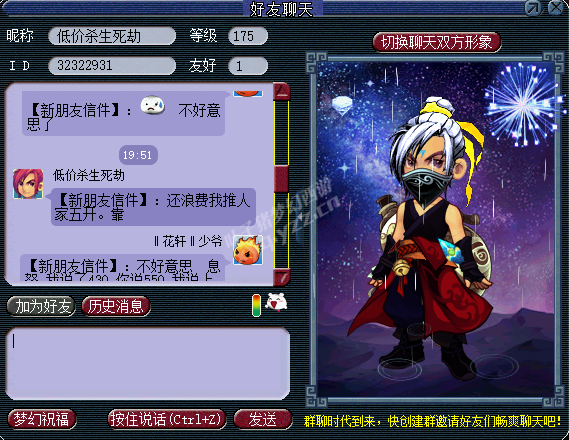This screenshot has height=440, width=569.
Task: Send the message with 发送 button
Action: point(263,420)
